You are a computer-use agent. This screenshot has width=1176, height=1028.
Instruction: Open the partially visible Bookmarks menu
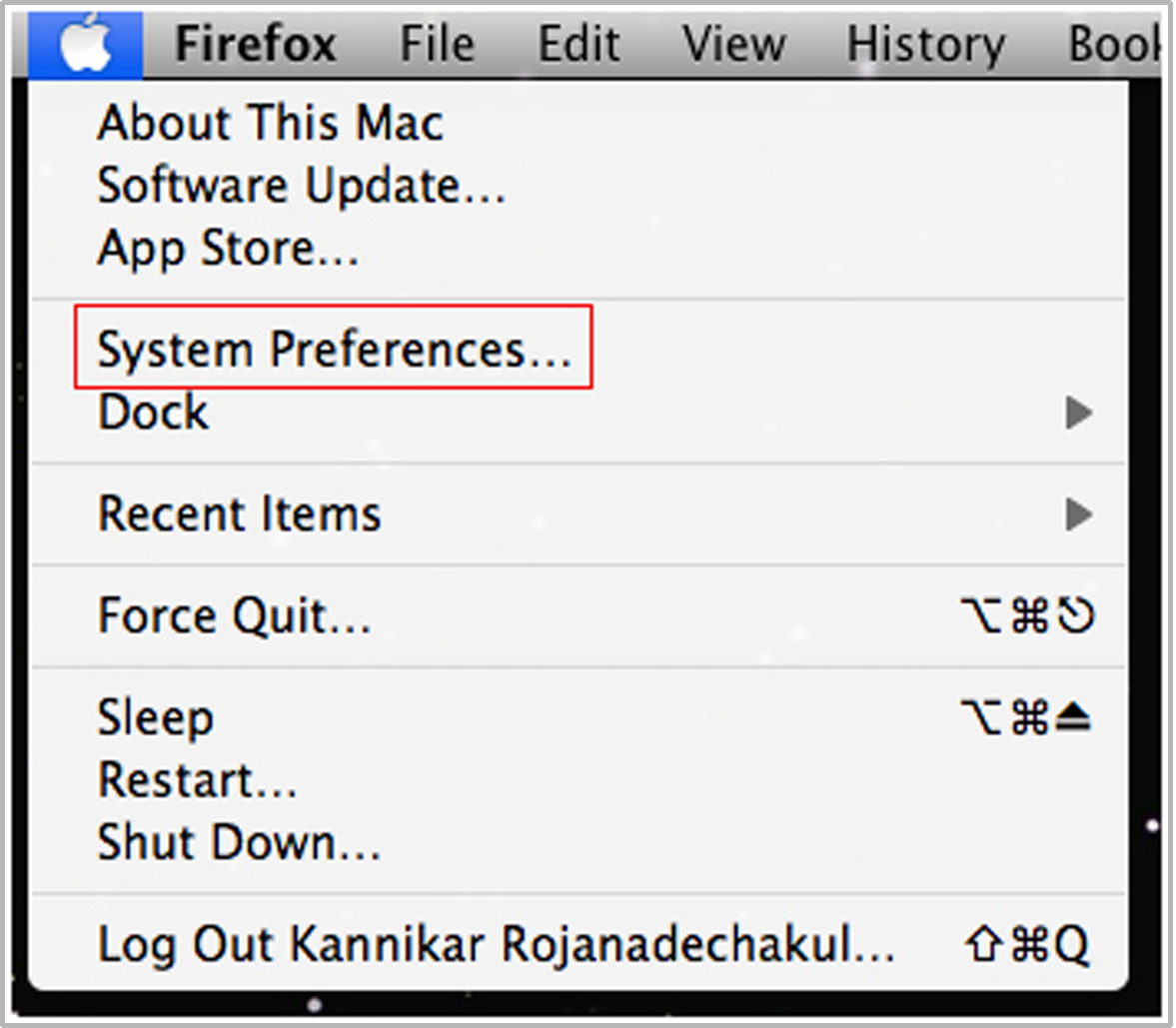[x=1113, y=46]
